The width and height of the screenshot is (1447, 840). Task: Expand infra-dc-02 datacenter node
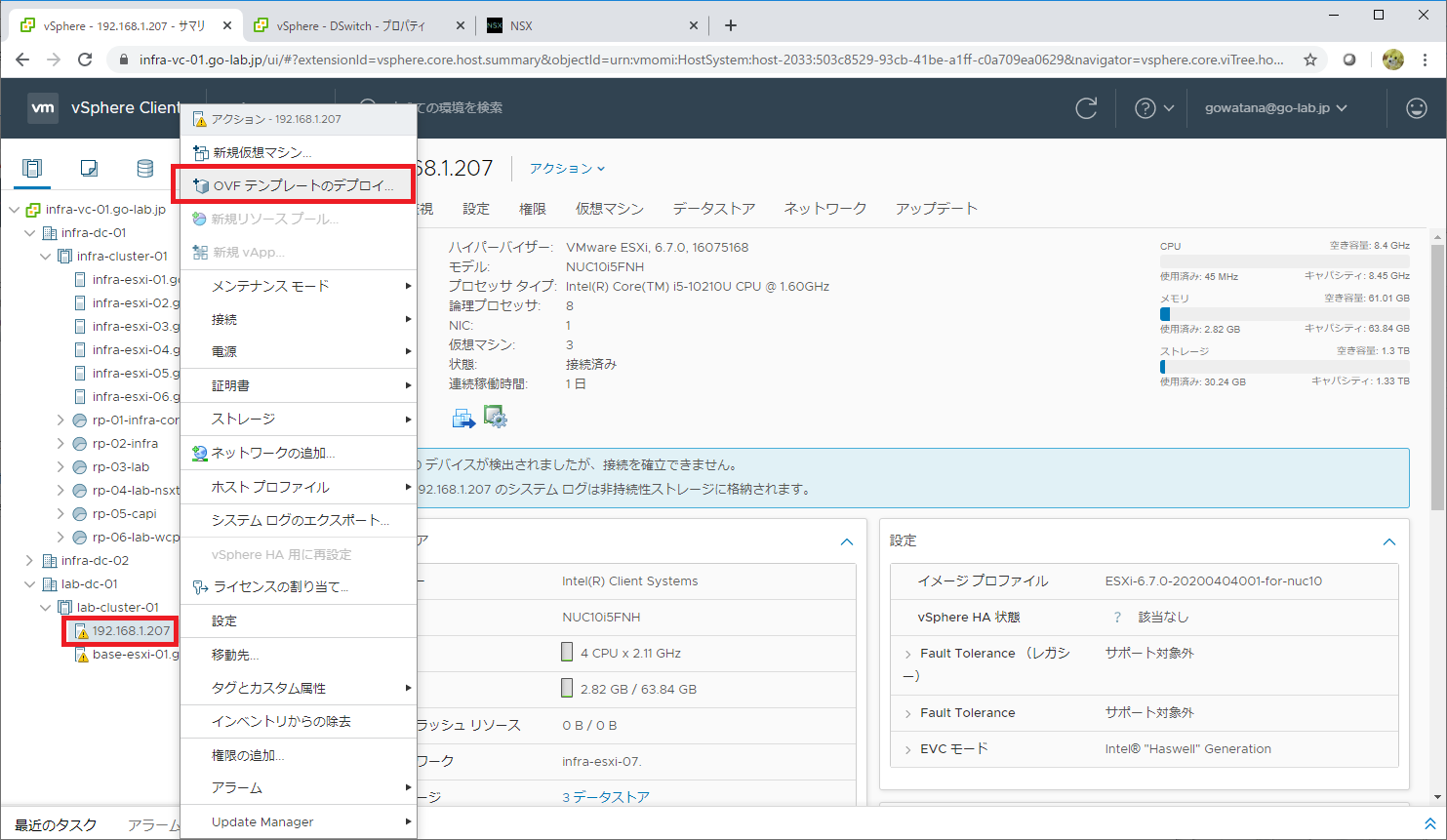click(30, 561)
